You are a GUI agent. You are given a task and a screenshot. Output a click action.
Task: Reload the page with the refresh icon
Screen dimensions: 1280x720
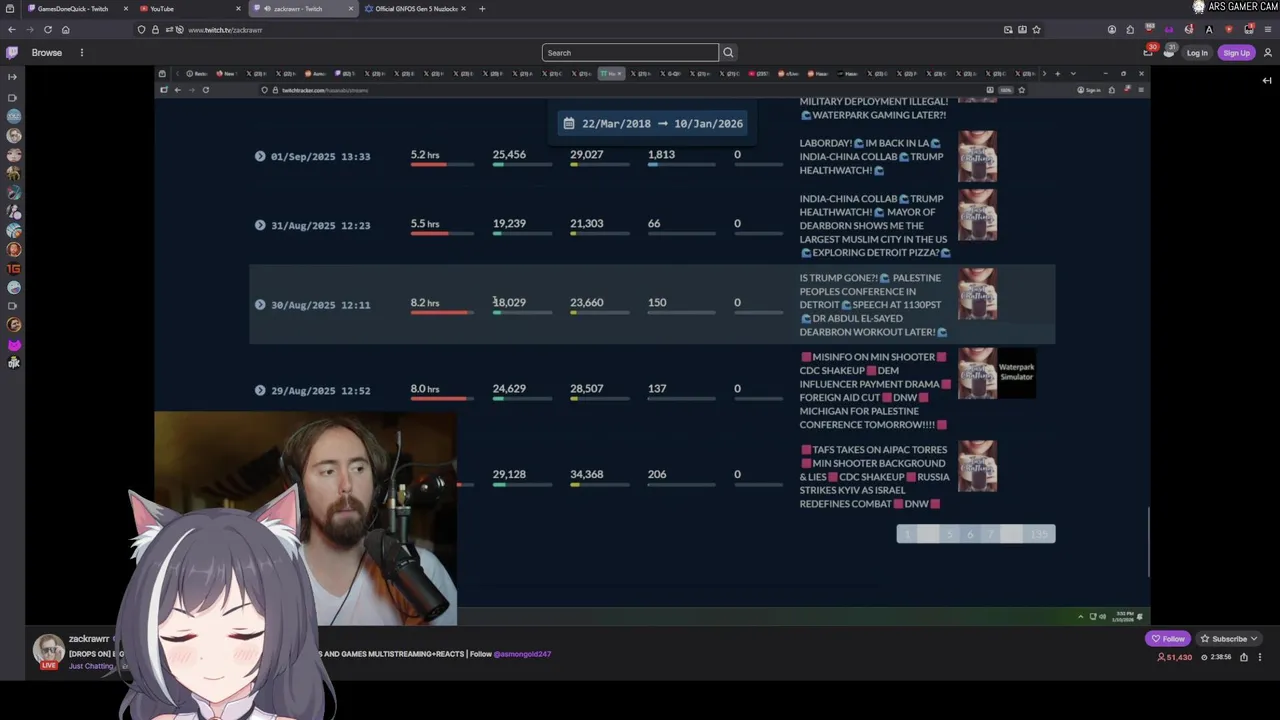click(x=47, y=30)
